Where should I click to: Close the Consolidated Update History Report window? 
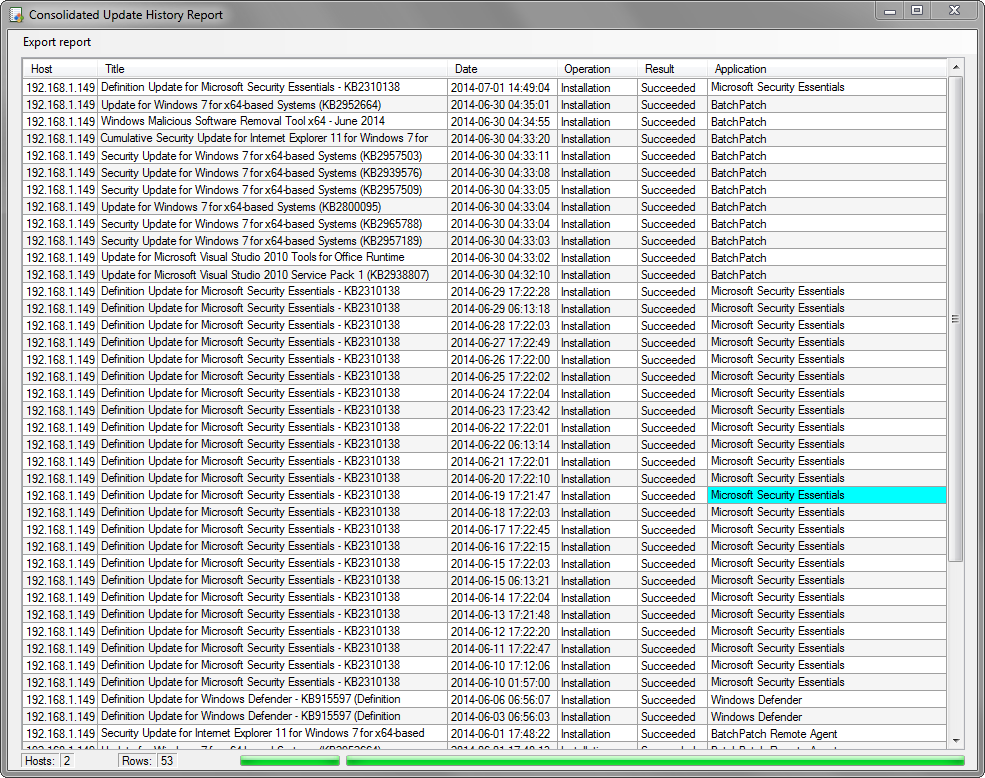(954, 11)
